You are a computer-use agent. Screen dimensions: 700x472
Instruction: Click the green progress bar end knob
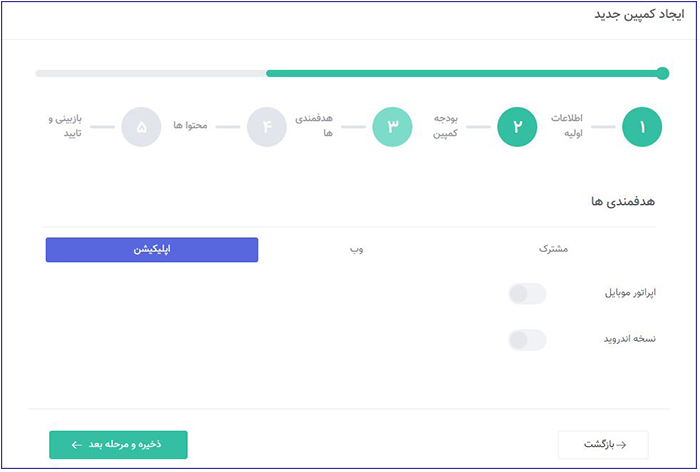click(x=662, y=73)
